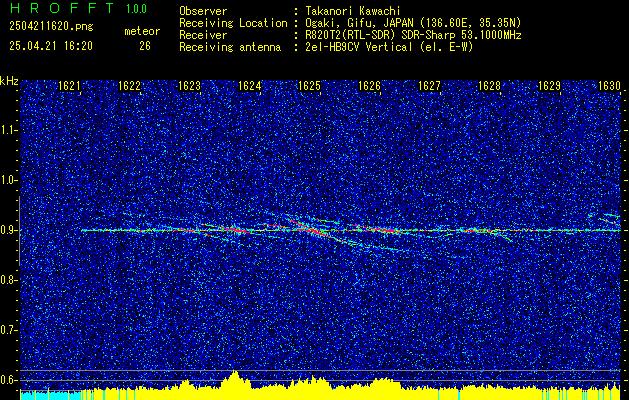Click the 'Receiving Location' label
Screen dimensions: 629x400
(233, 23)
